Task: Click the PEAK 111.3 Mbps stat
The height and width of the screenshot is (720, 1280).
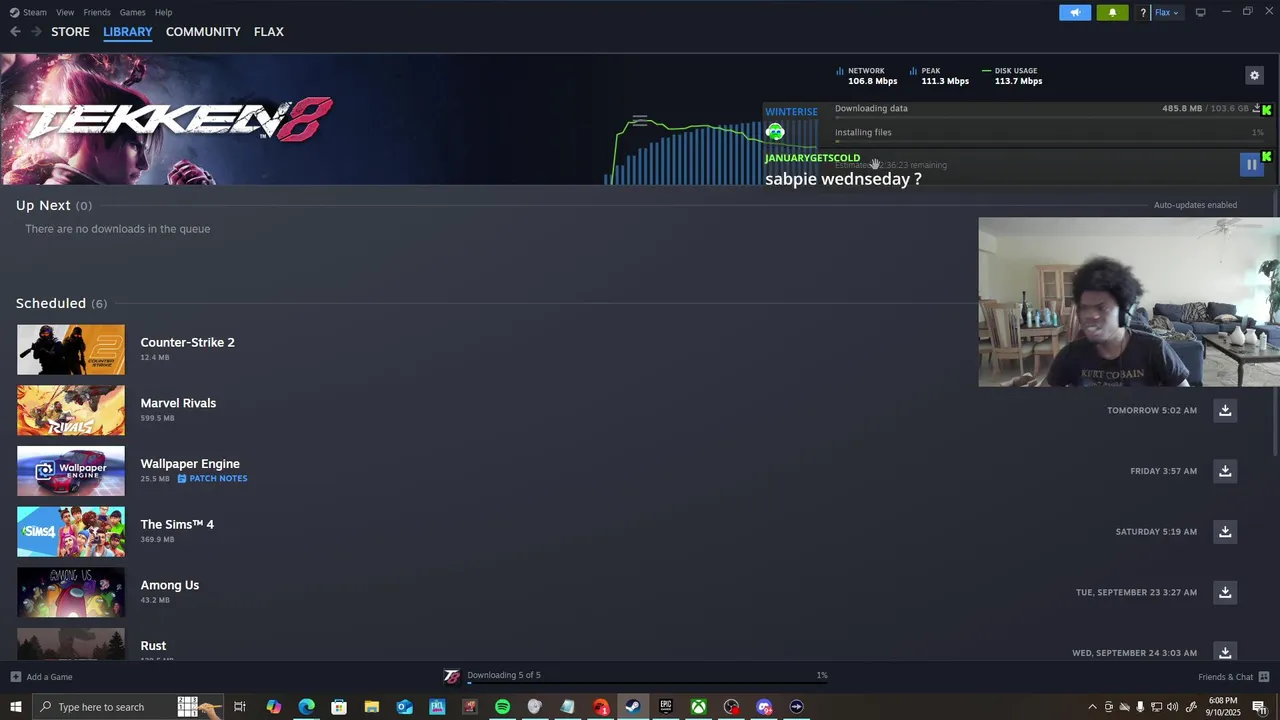Action: tap(939, 76)
